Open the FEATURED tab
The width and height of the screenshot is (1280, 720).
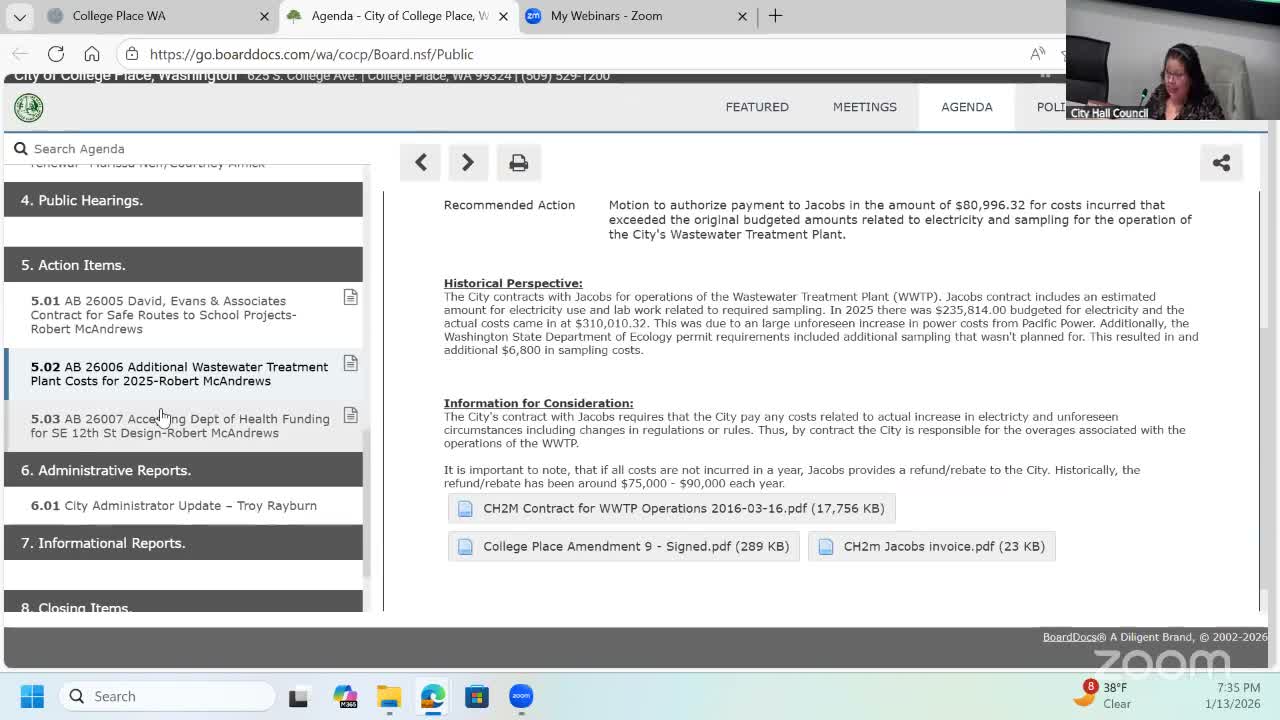[757, 107]
